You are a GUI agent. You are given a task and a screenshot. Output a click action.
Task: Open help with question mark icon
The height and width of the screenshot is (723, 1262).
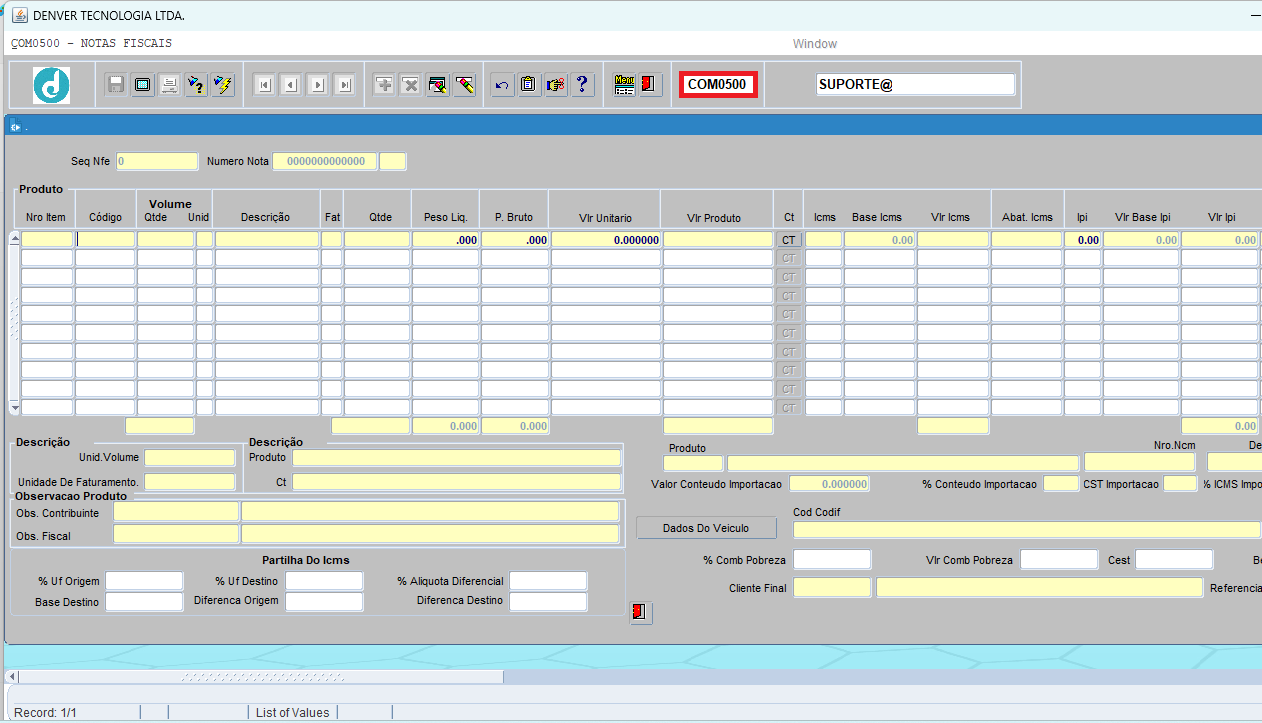pyautogui.click(x=582, y=85)
